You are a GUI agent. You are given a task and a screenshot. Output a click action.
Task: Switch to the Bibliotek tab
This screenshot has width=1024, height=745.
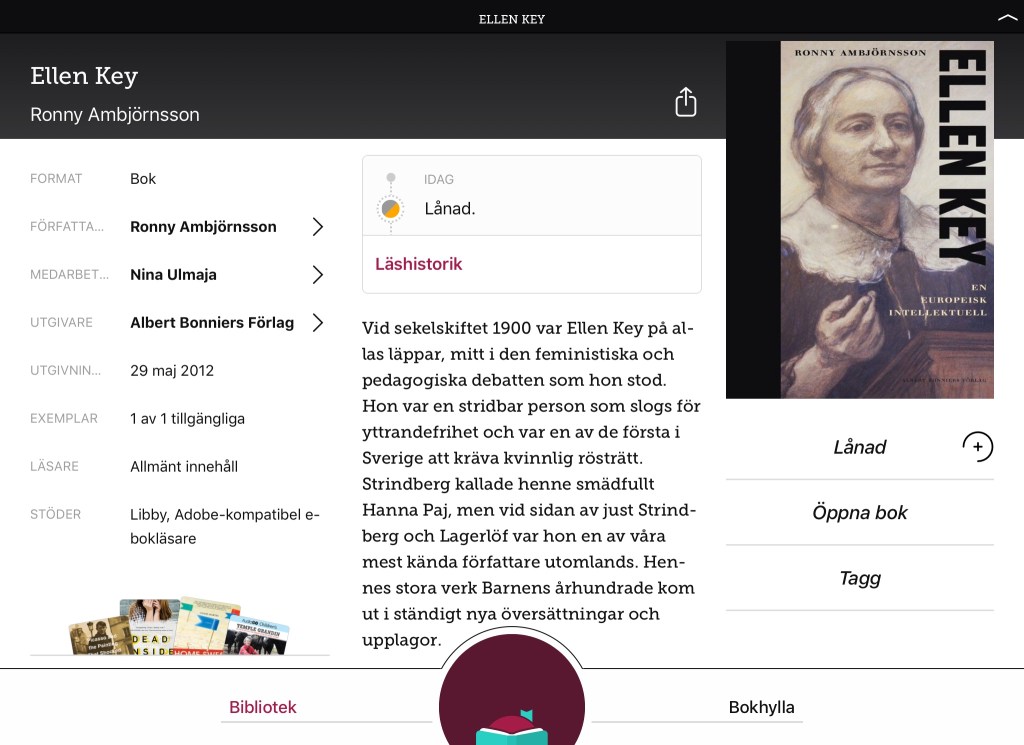pos(263,707)
